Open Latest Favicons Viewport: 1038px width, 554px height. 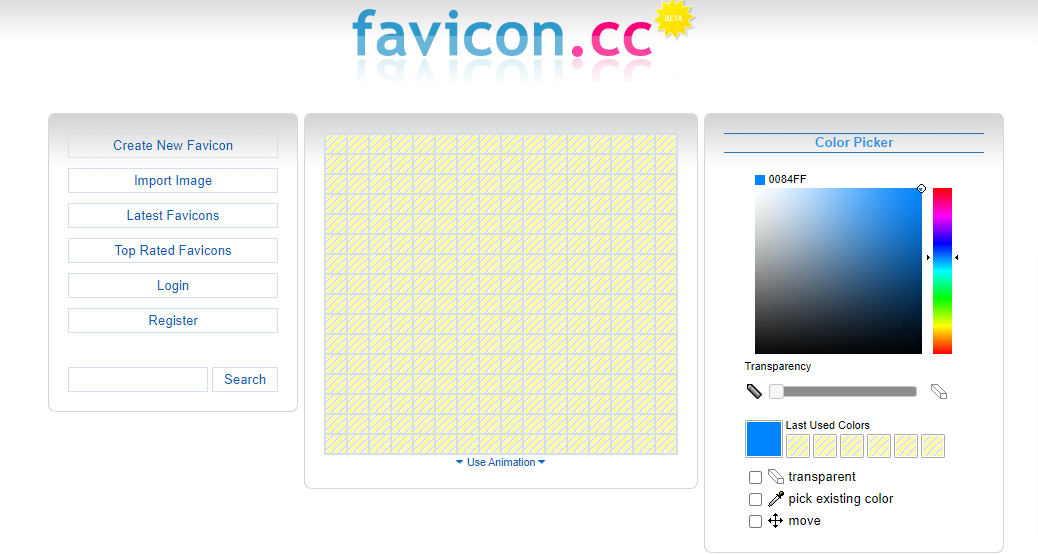(x=173, y=216)
